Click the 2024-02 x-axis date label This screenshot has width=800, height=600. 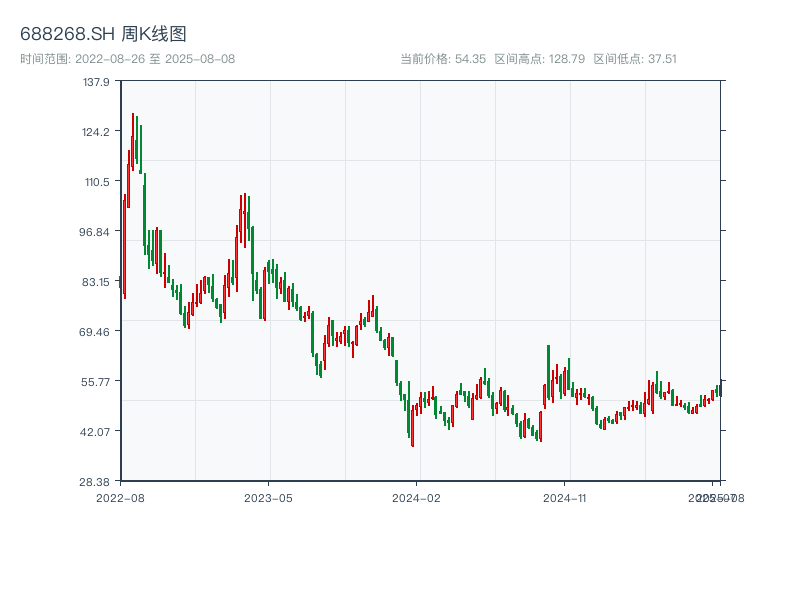pos(417,497)
